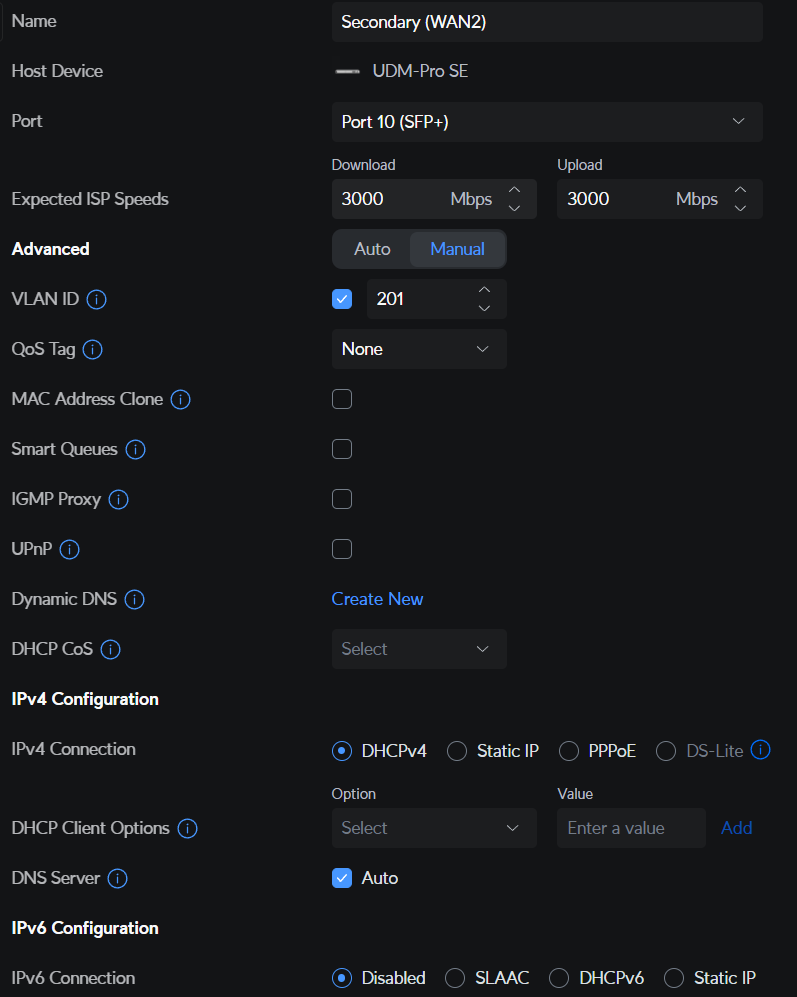This screenshot has height=997, width=797.
Task: Show the IGMP Proxy info tooltip
Action: click(x=118, y=499)
